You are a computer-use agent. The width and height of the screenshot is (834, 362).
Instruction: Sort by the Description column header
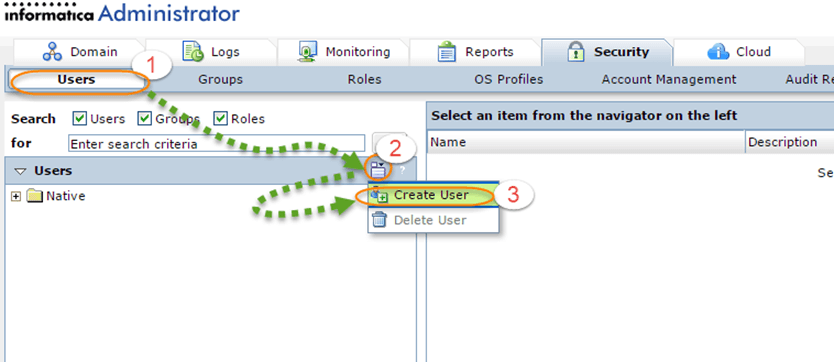(790, 142)
